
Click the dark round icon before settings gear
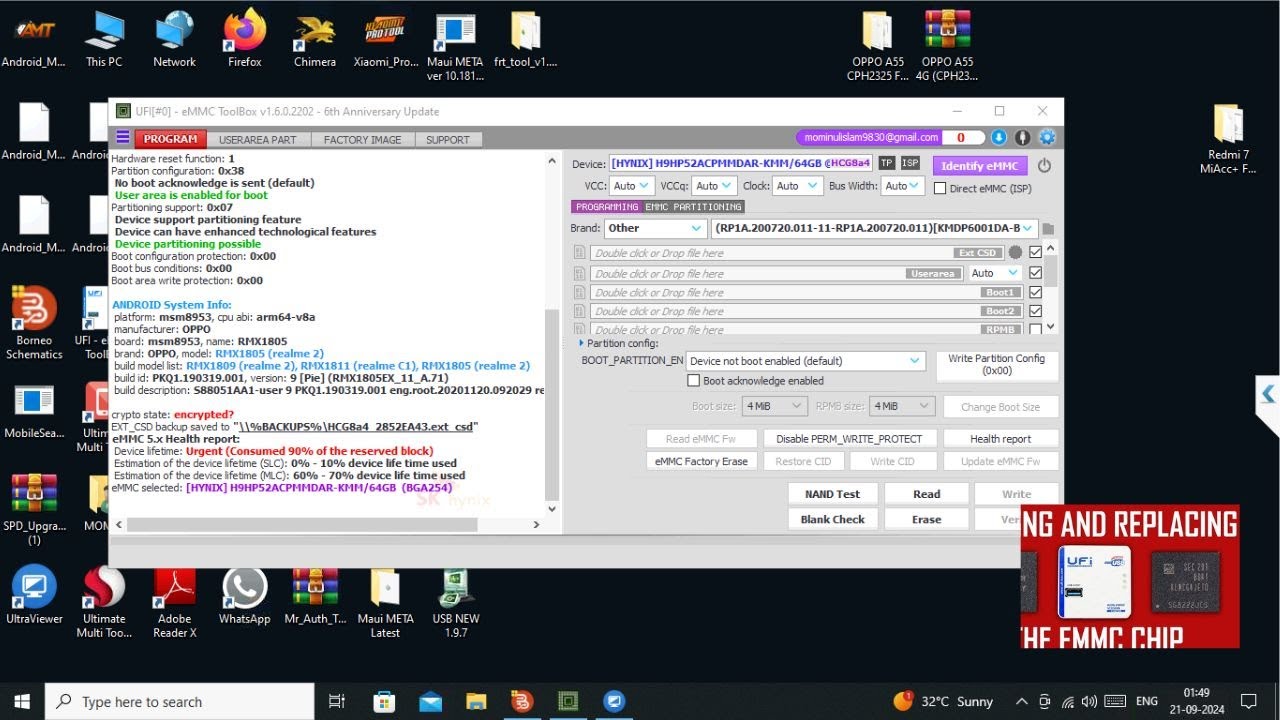pos(1023,138)
